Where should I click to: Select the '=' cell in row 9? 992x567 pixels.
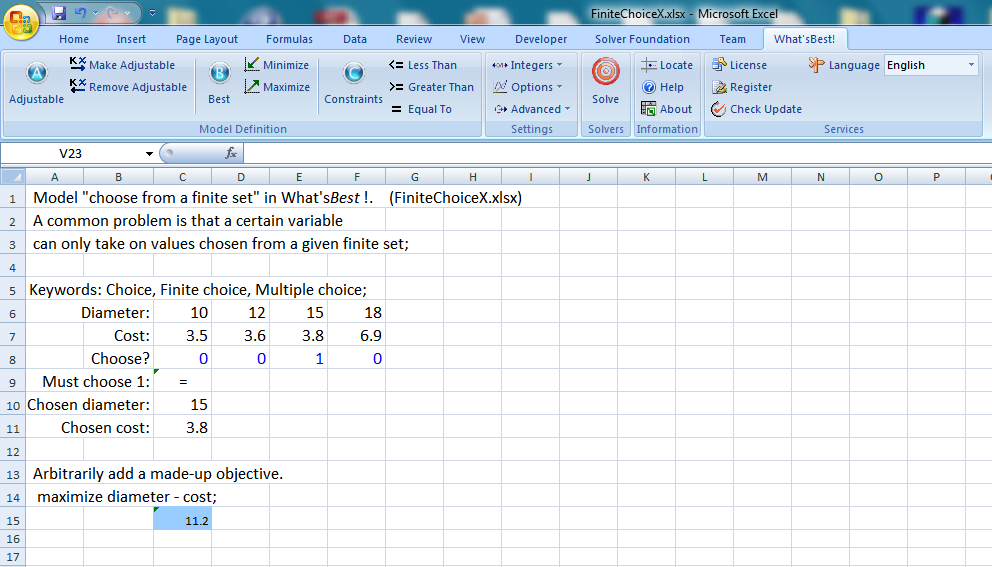click(x=182, y=382)
